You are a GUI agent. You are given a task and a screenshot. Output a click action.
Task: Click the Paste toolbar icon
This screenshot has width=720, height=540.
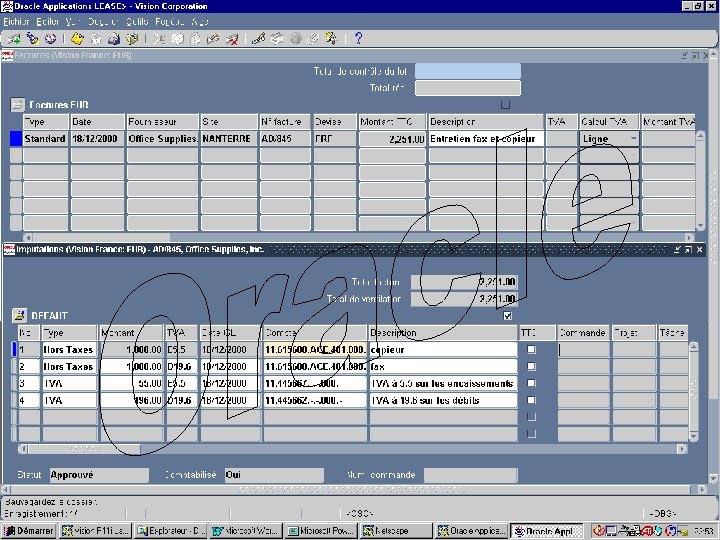tap(195, 39)
